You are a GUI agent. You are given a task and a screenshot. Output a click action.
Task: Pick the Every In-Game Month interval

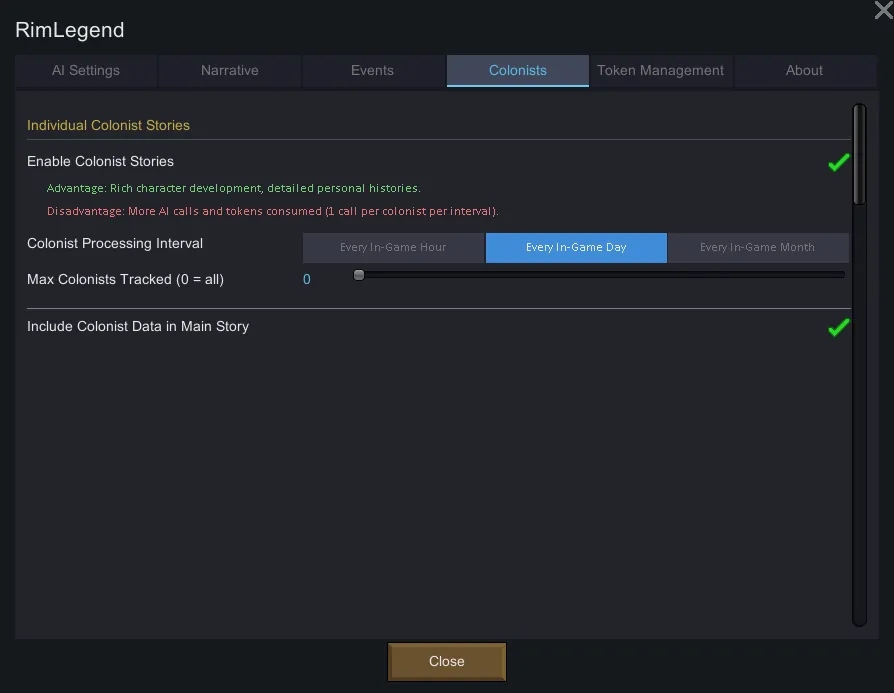click(x=757, y=248)
